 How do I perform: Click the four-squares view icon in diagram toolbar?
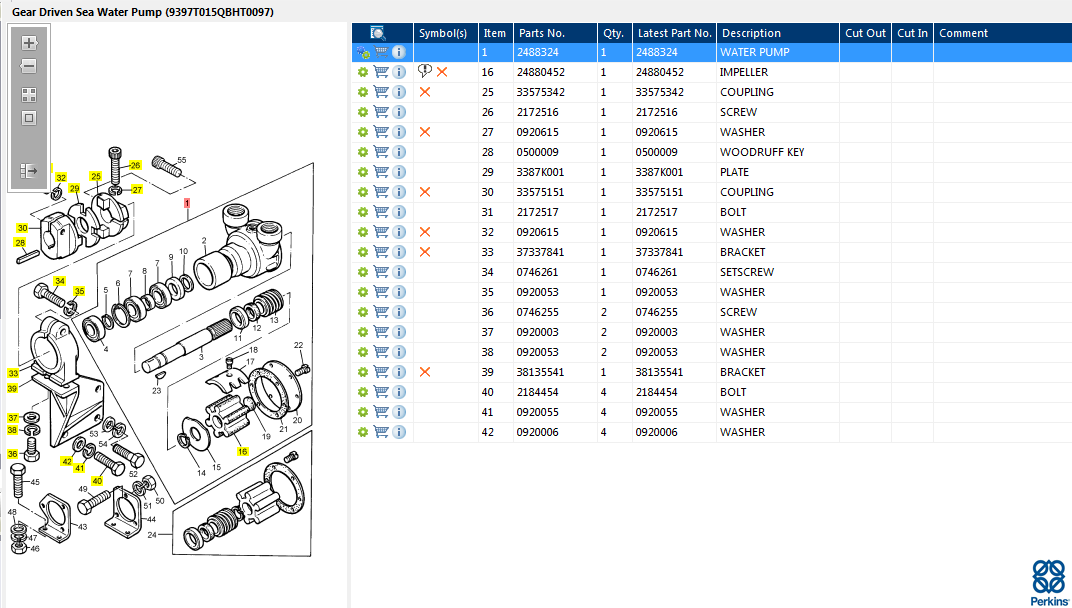[29, 95]
